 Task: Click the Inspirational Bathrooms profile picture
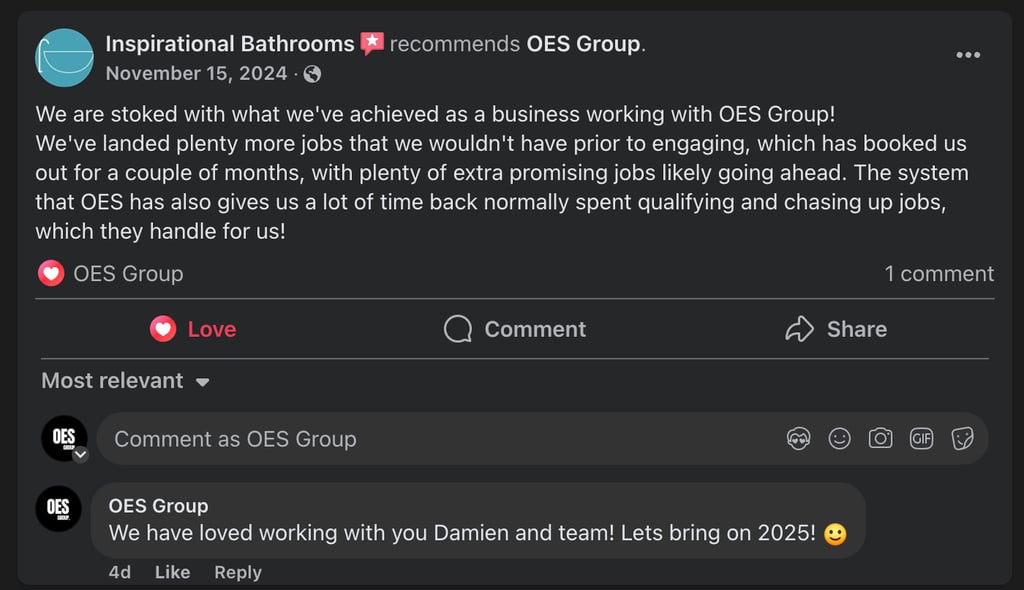[x=64, y=57]
